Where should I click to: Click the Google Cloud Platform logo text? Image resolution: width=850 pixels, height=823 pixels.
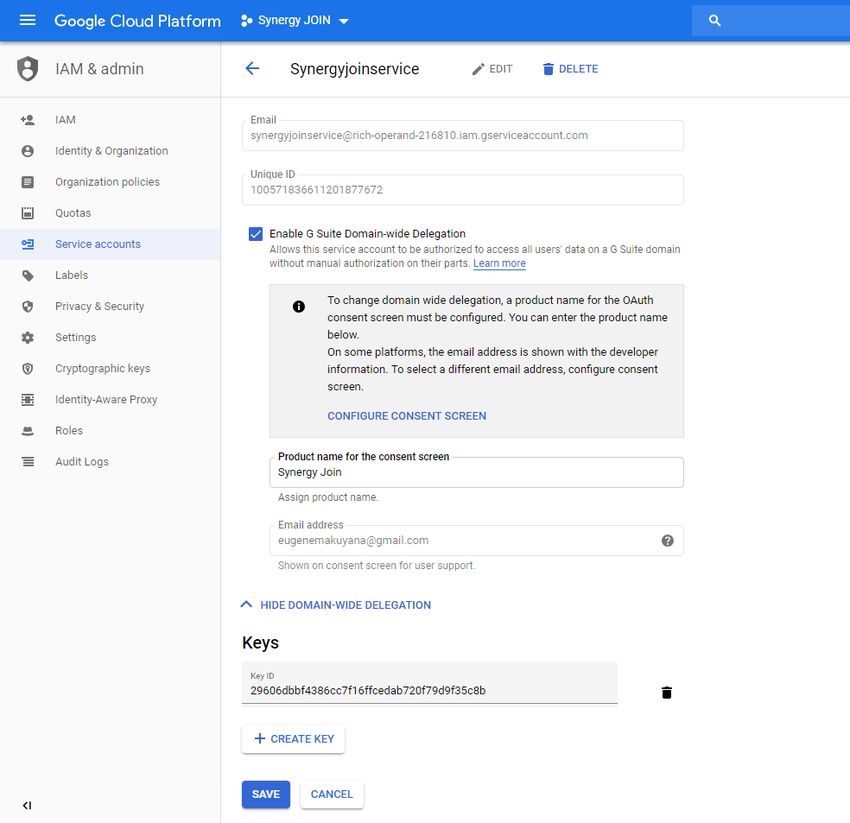[x=138, y=21]
